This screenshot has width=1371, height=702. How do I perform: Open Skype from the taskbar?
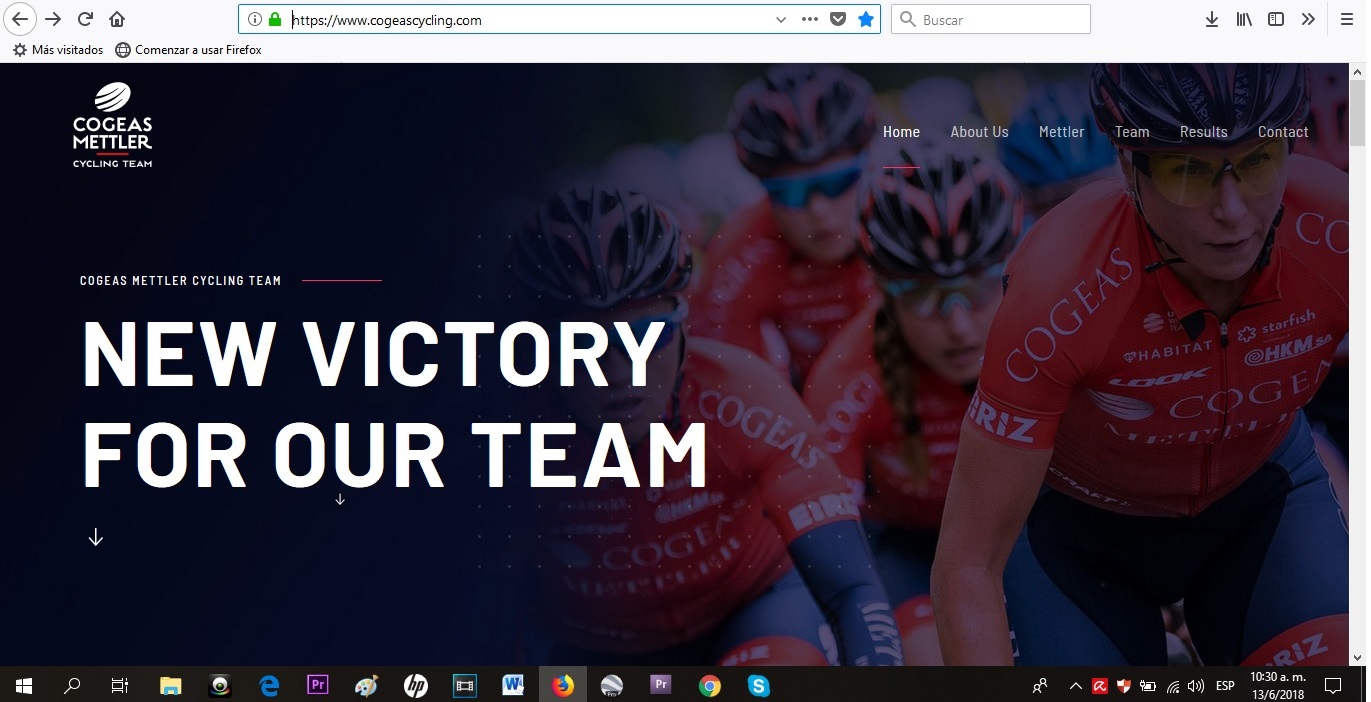pyautogui.click(x=759, y=686)
